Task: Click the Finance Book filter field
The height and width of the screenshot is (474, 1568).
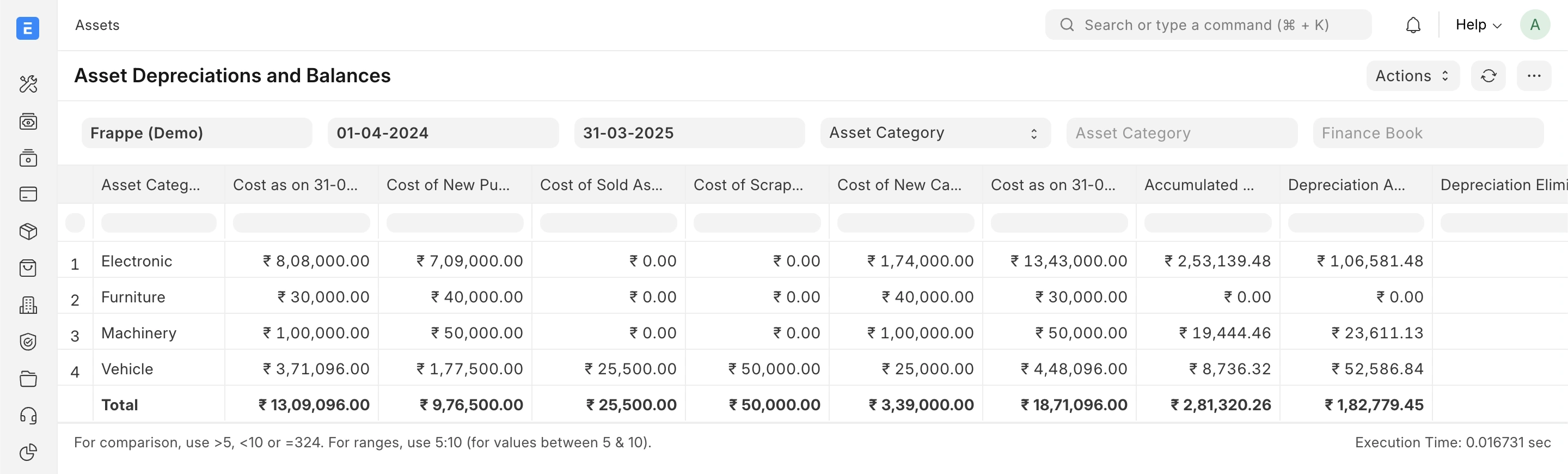Action: click(1428, 133)
